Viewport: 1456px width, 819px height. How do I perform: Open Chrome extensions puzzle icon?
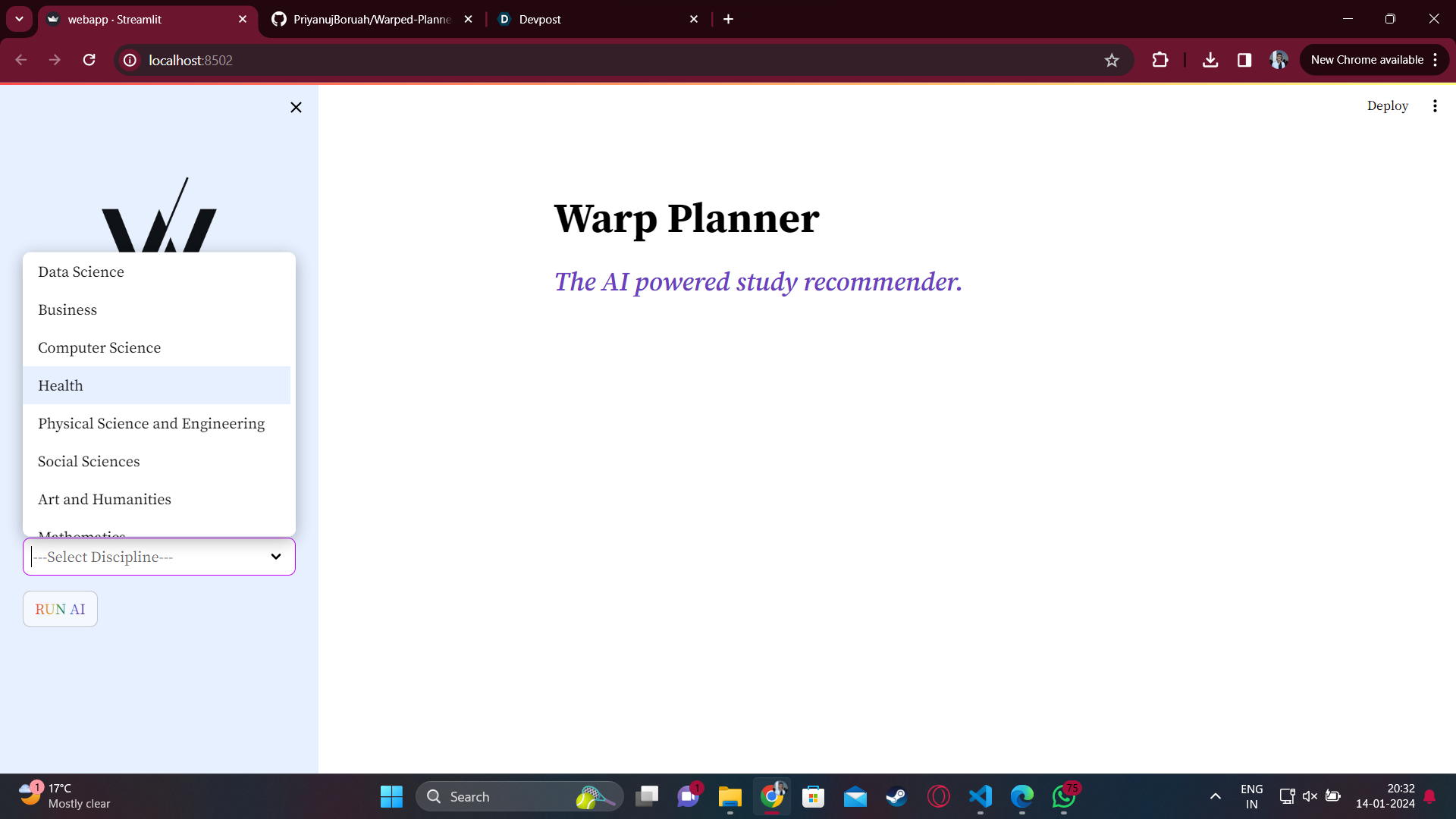(1159, 60)
